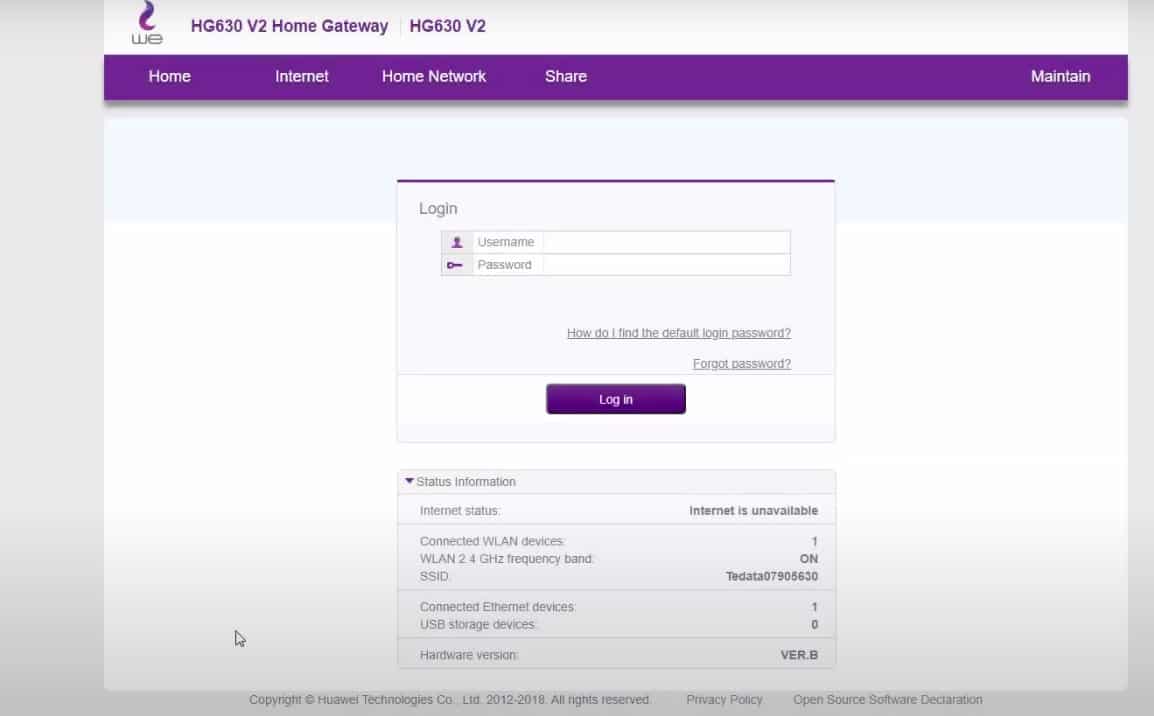Image resolution: width=1154 pixels, height=716 pixels.
Task: Open Open Source Software Declaration link
Action: [x=887, y=700]
